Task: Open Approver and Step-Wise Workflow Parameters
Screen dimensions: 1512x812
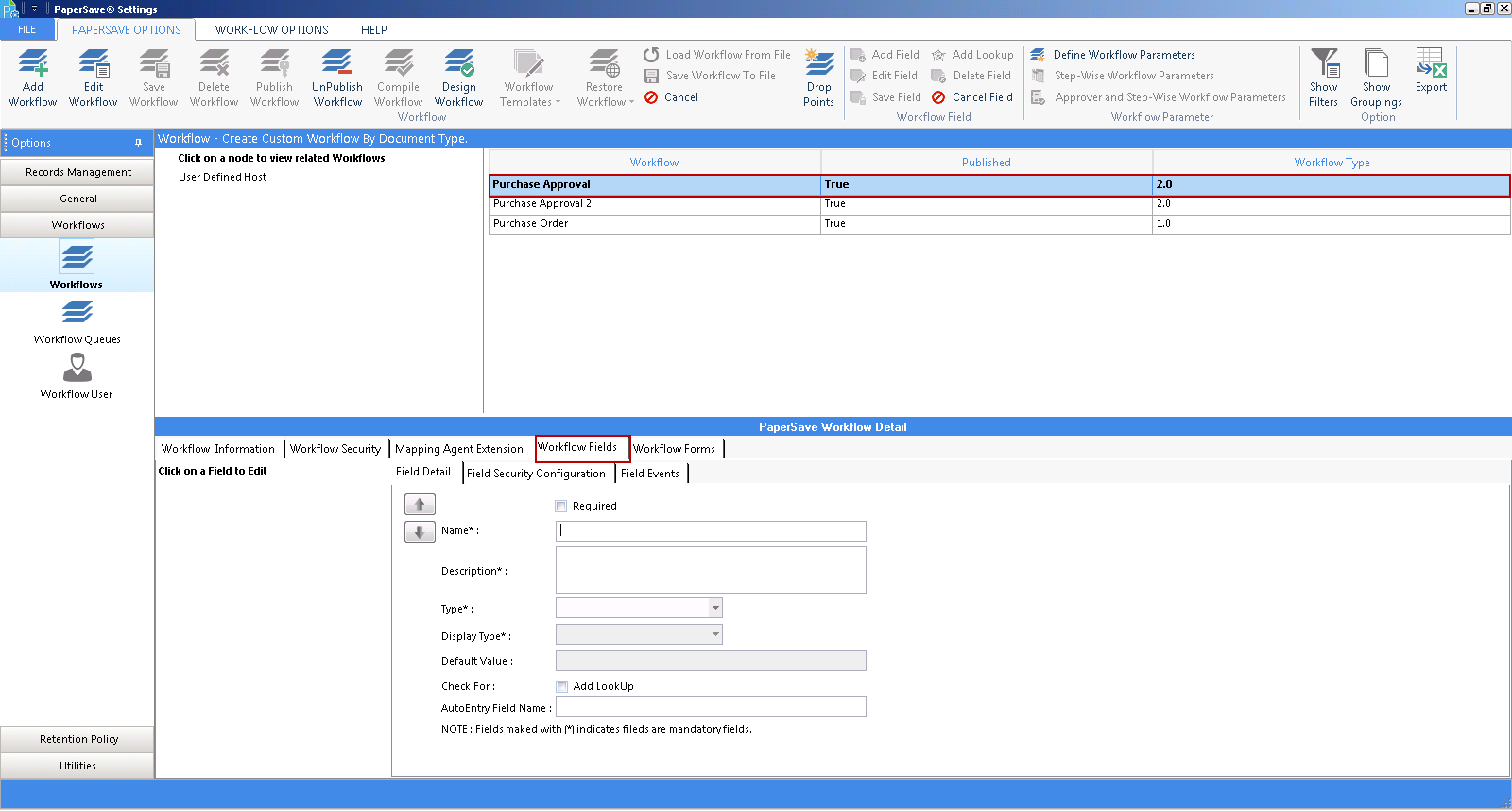Action: [1159, 97]
